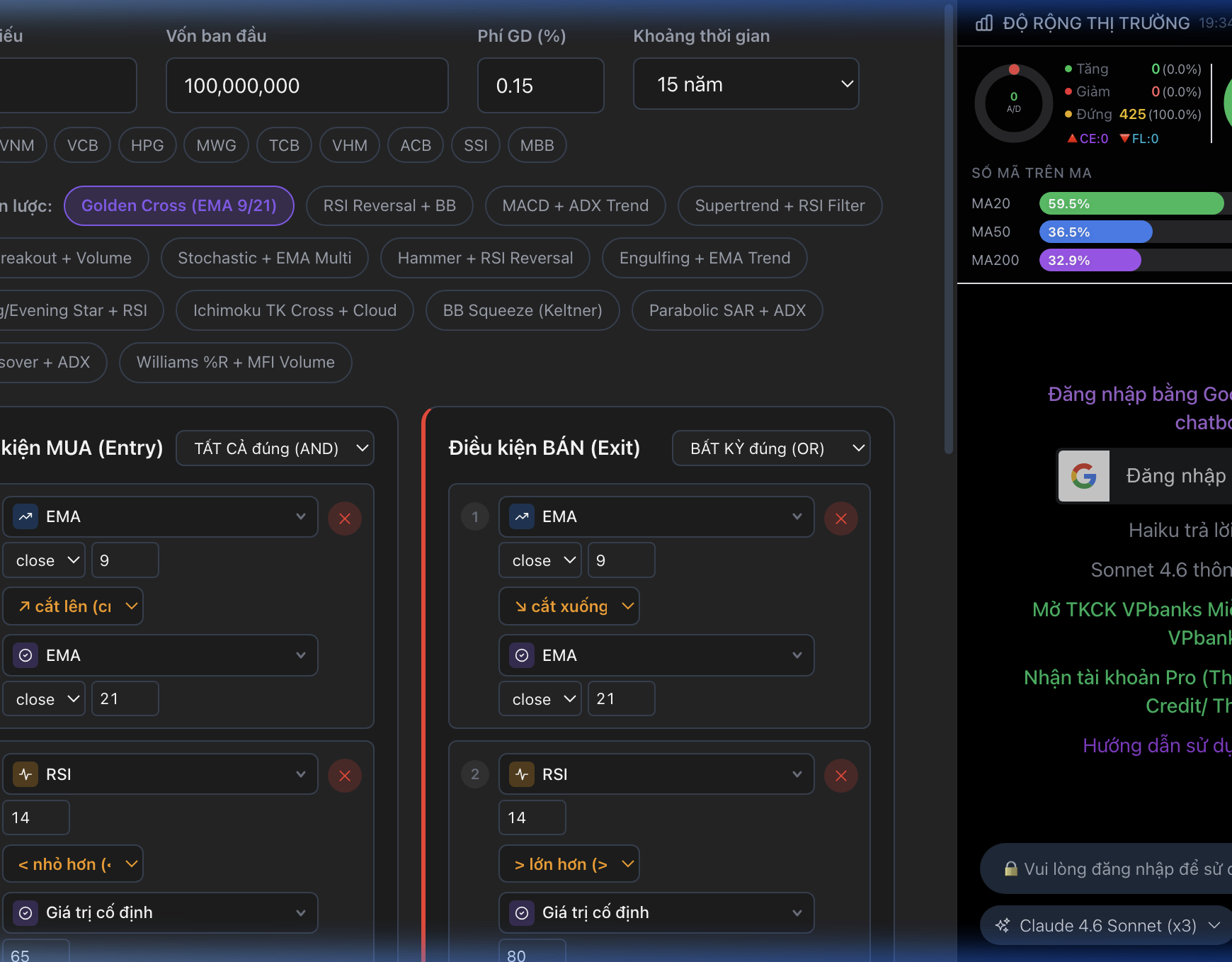The image size is (1232, 962).
Task: Click the sparkle icon beside Claude 4.6 Sonnet
Action: click(1003, 925)
